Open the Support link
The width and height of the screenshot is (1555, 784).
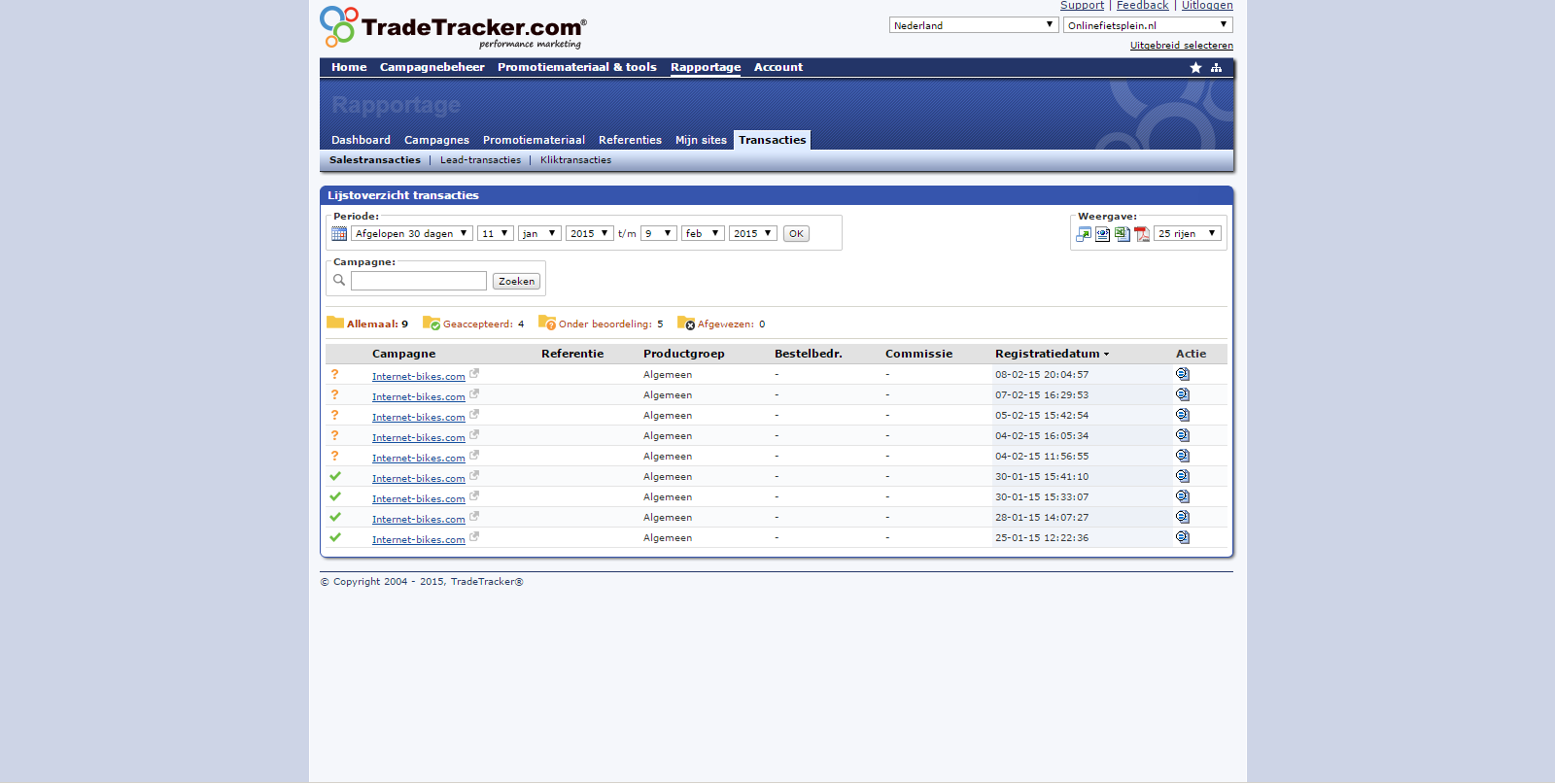[1082, 6]
